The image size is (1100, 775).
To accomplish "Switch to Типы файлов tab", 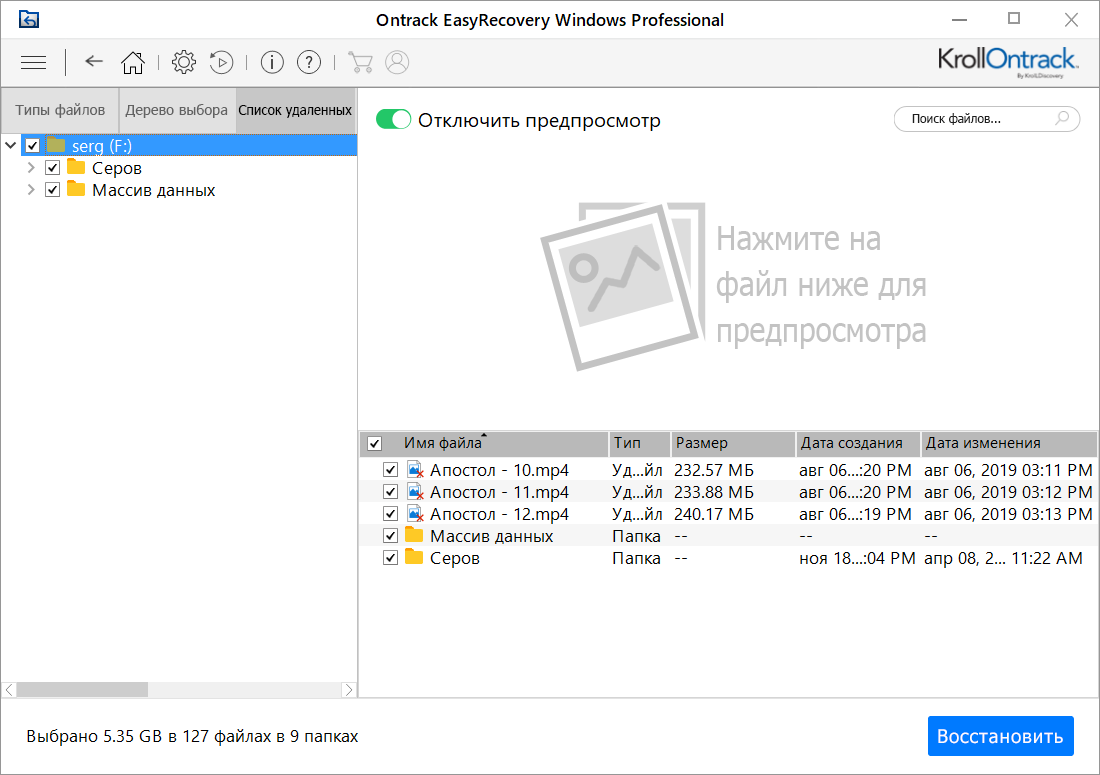I will click(x=60, y=110).
